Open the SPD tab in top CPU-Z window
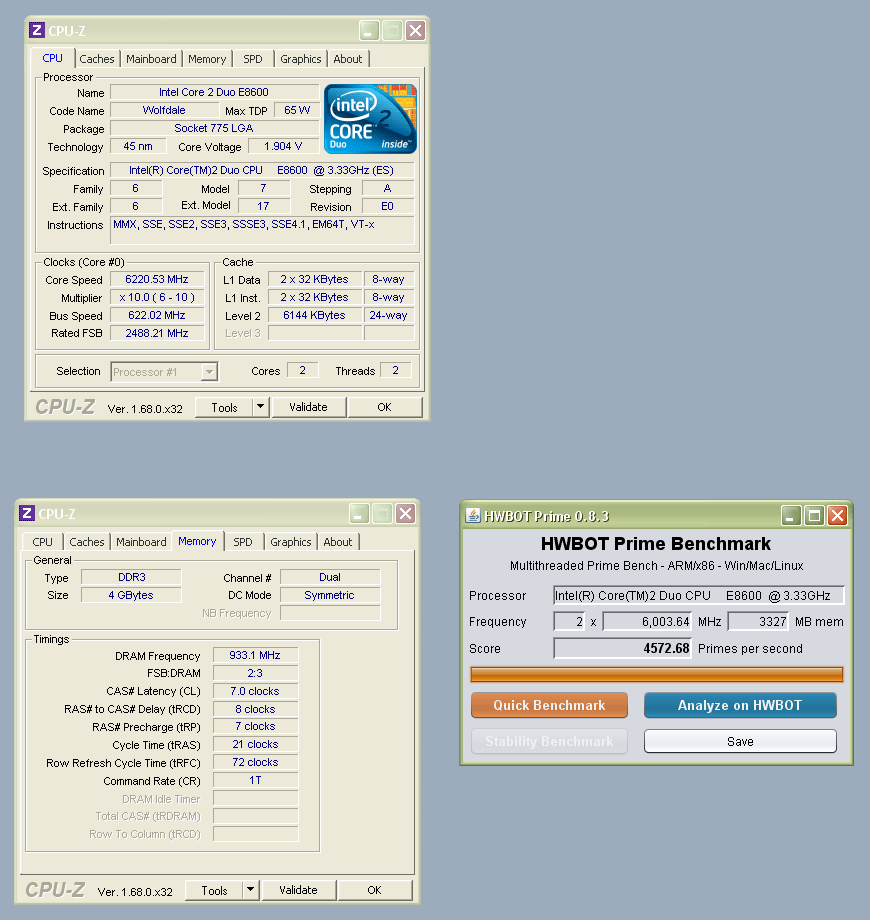 (x=253, y=59)
